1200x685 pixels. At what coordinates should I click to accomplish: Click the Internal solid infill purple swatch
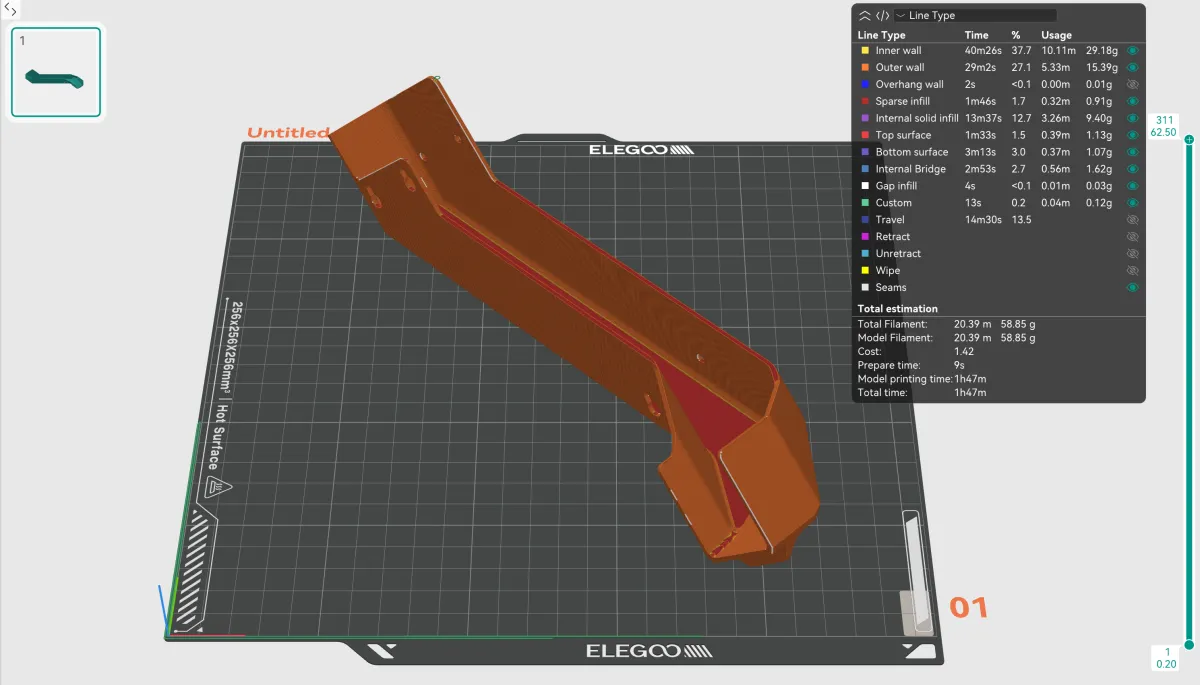(x=864, y=118)
